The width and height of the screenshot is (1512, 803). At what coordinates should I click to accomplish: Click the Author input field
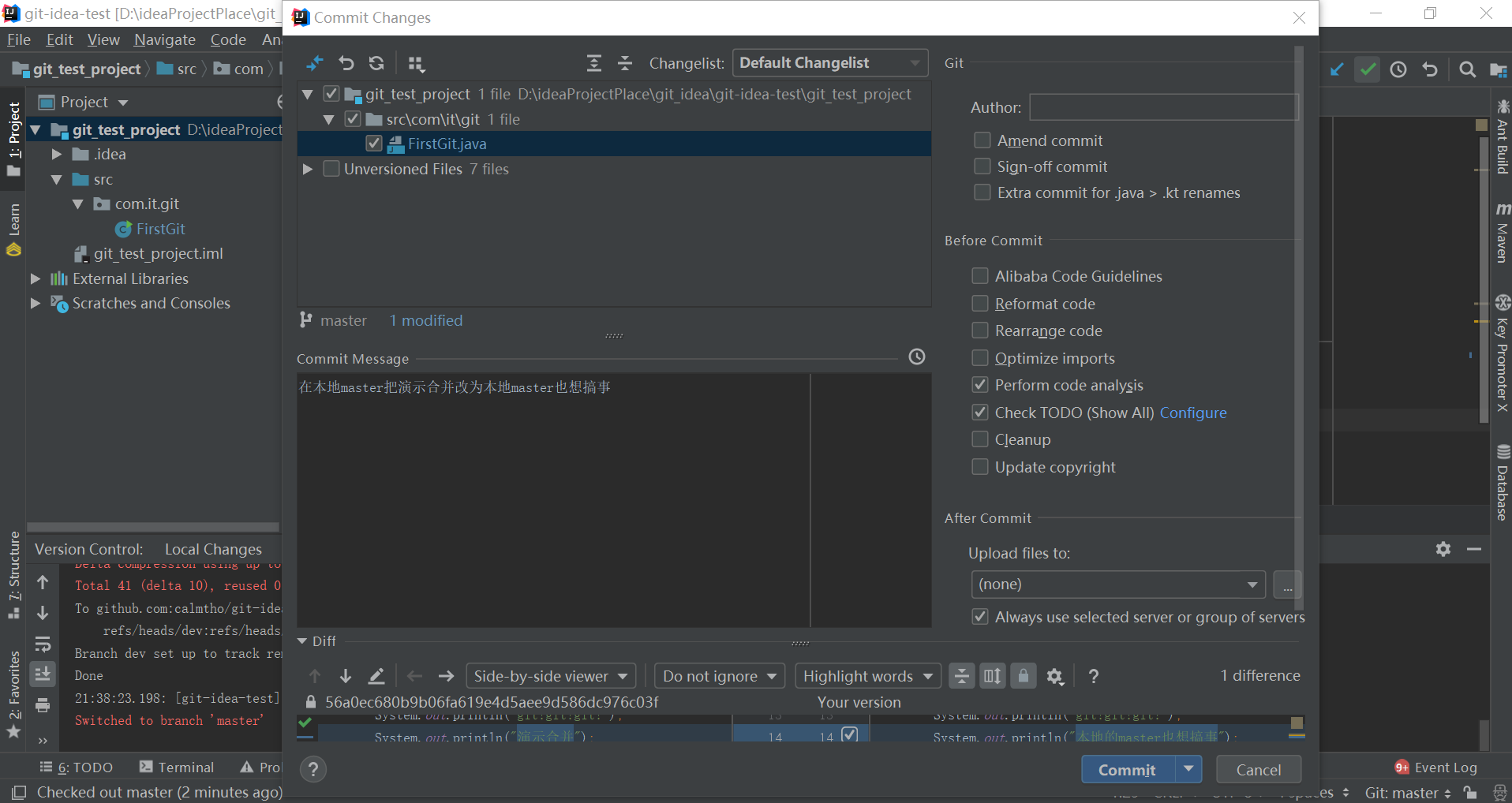coord(1163,107)
